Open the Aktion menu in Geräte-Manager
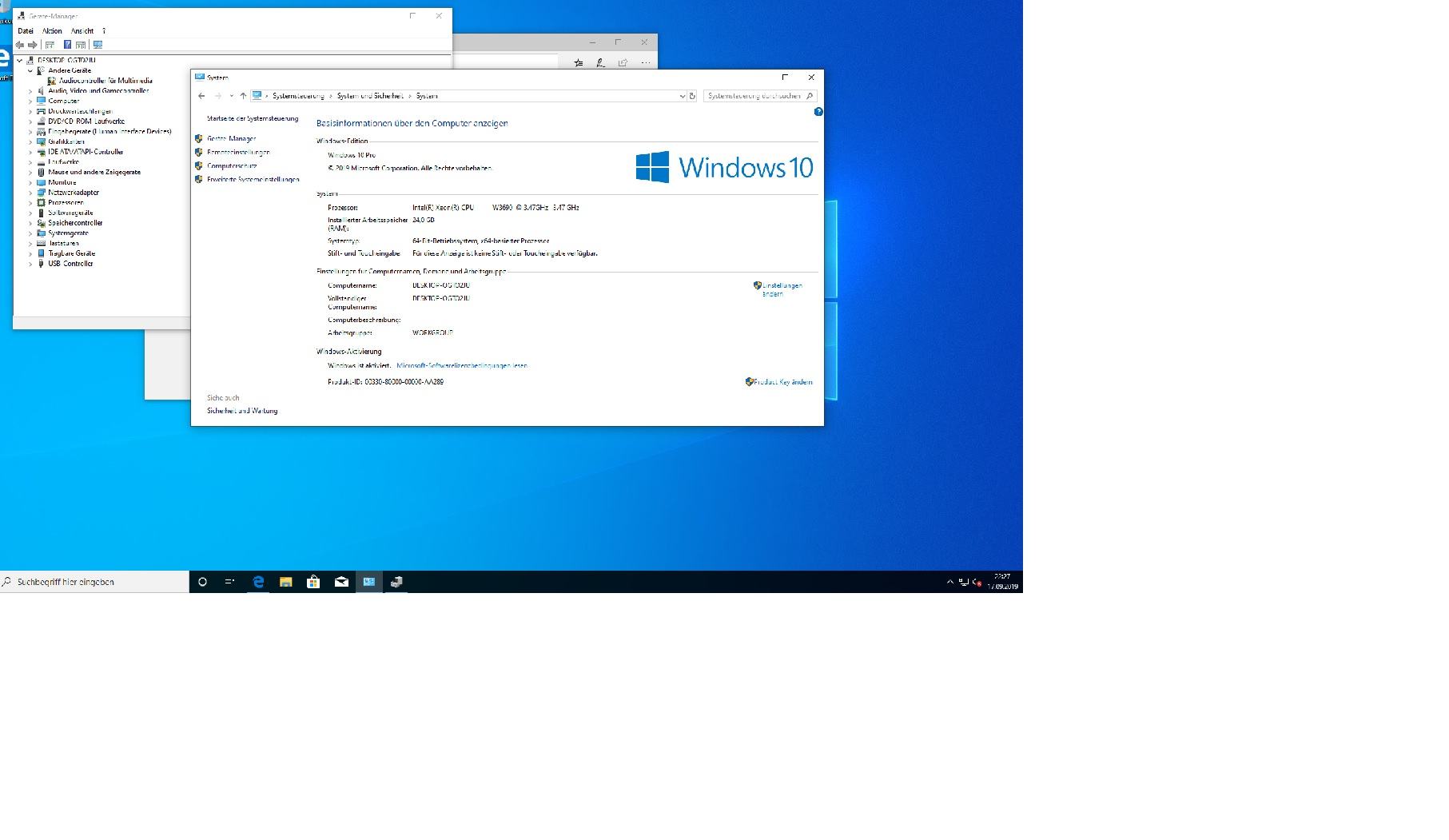This screenshot has width=1449, height=840. point(52,31)
